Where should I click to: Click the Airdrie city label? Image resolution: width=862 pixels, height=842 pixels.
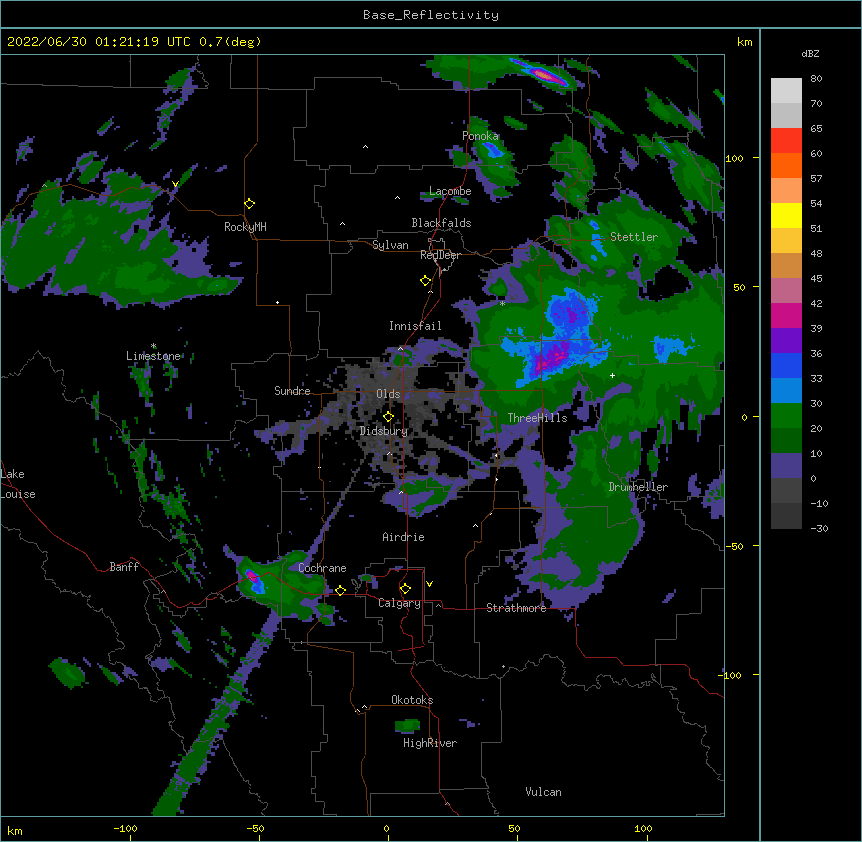(404, 537)
